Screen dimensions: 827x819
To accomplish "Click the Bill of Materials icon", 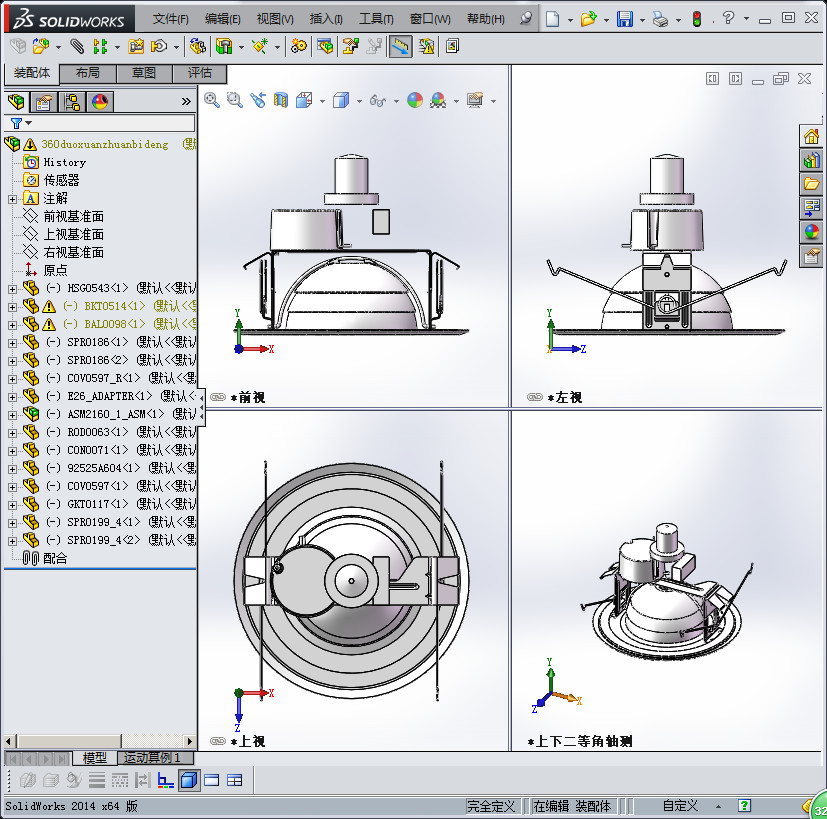I will (325, 46).
